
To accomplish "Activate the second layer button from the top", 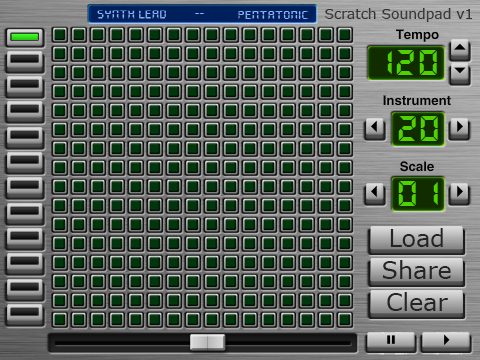I will coord(25,62).
